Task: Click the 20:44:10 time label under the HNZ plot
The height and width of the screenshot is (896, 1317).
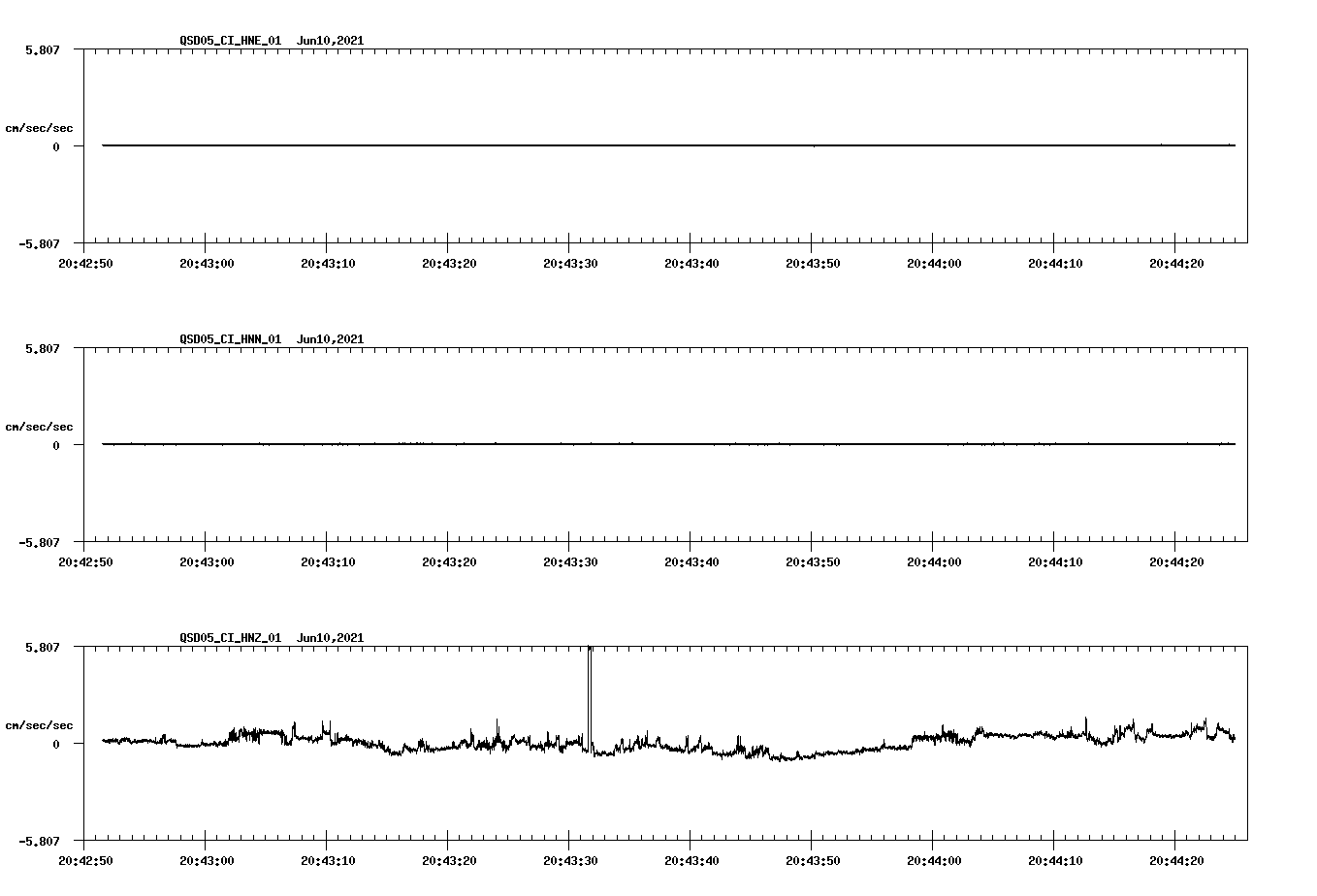Action: (1055, 860)
